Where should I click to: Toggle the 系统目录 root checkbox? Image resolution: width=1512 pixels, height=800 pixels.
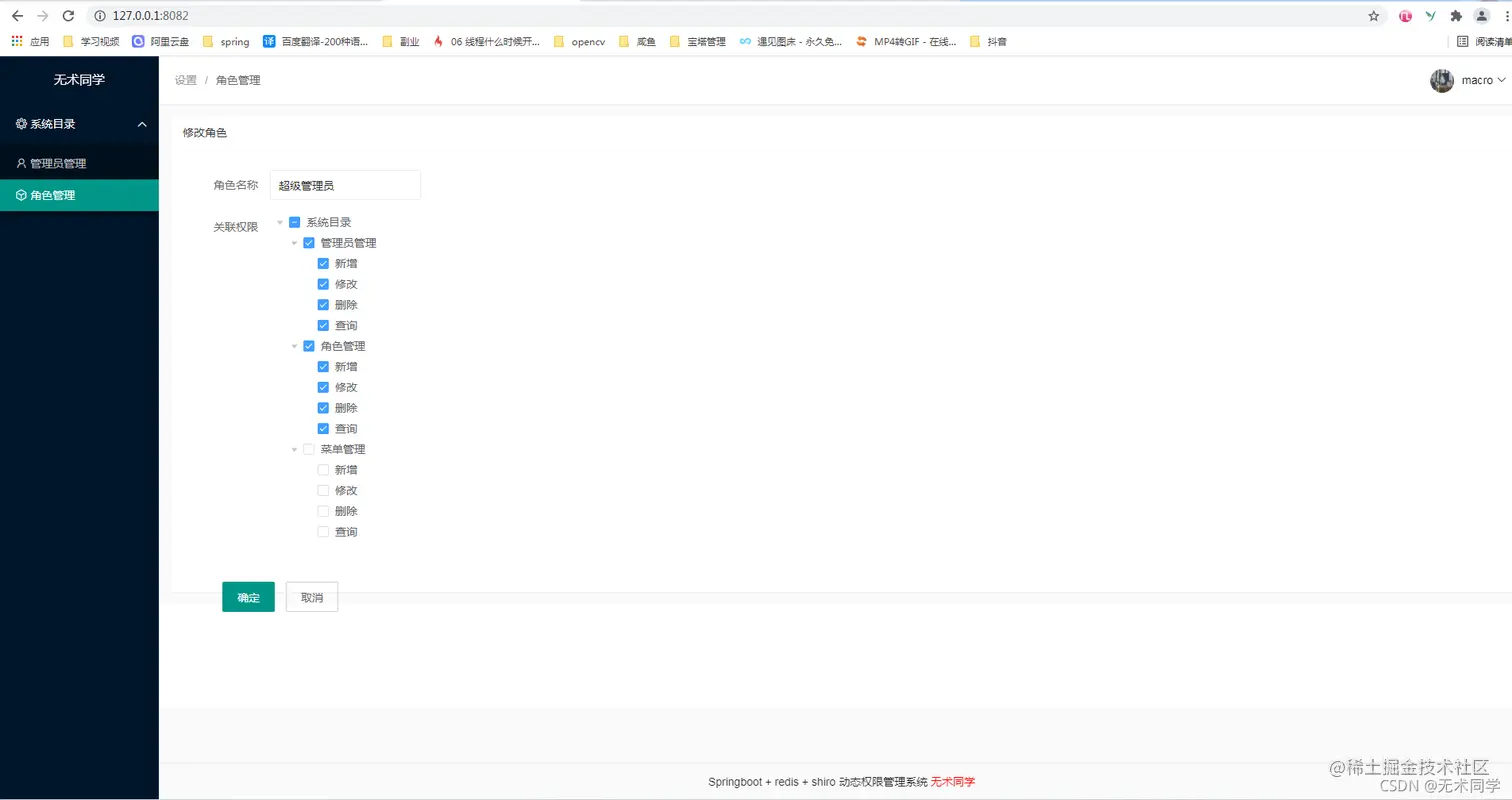294,222
